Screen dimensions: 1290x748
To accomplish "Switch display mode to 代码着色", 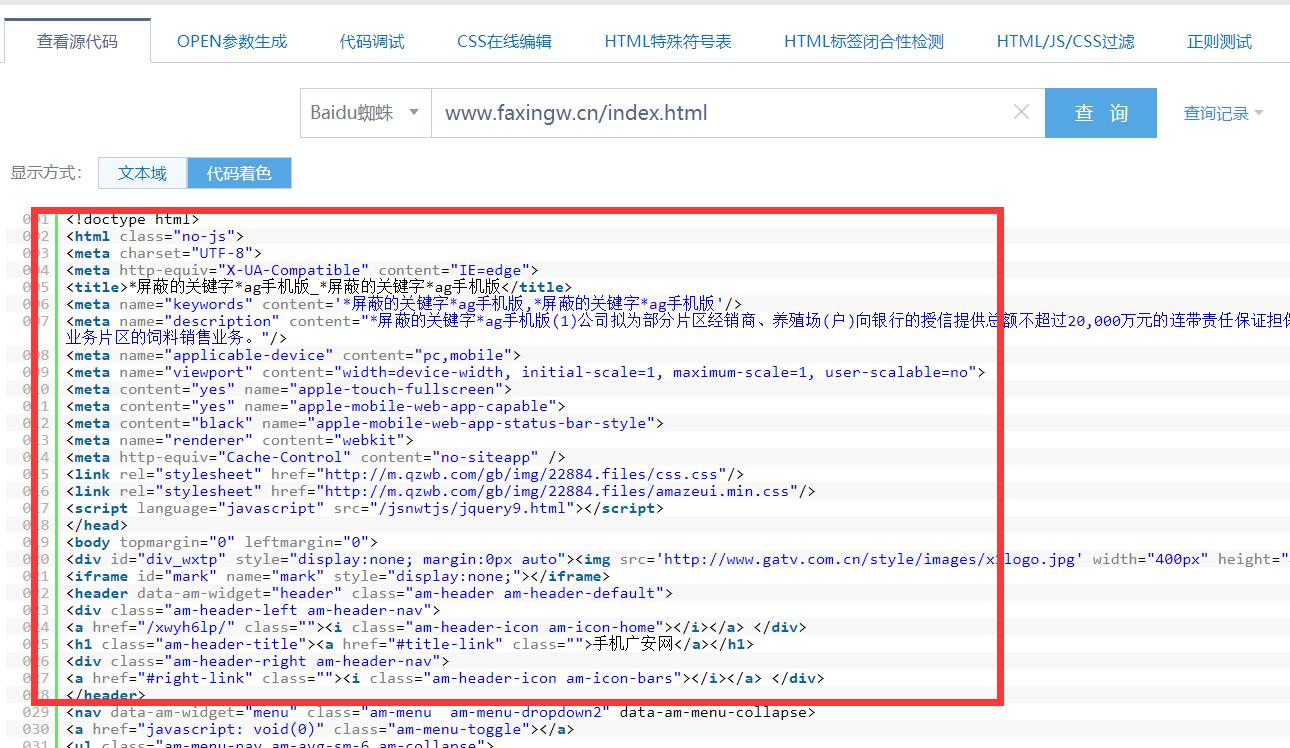I will point(239,173).
